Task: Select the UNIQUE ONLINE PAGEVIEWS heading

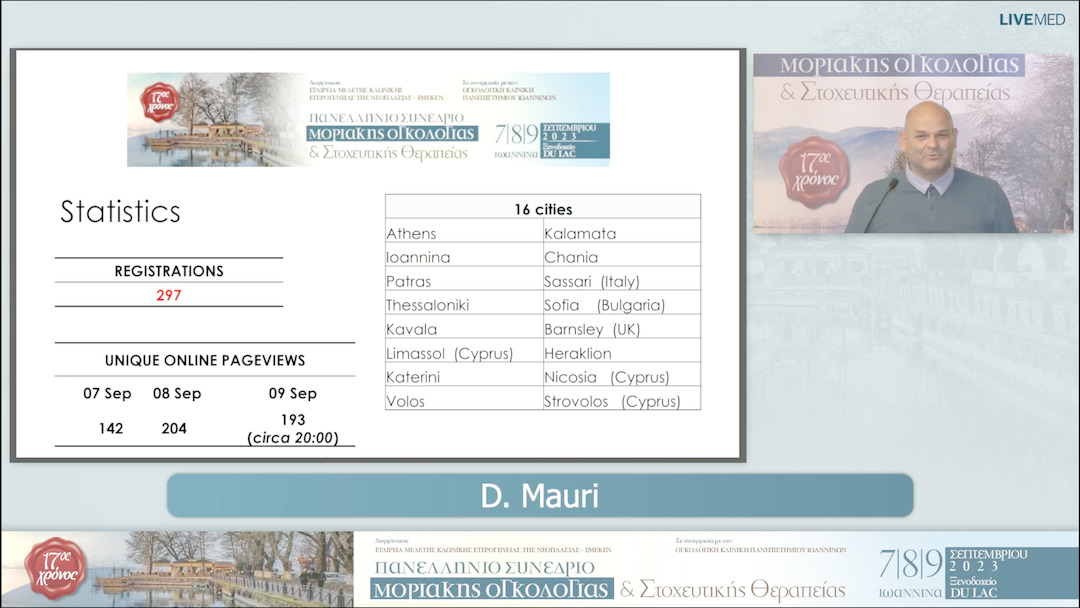Action: point(205,360)
